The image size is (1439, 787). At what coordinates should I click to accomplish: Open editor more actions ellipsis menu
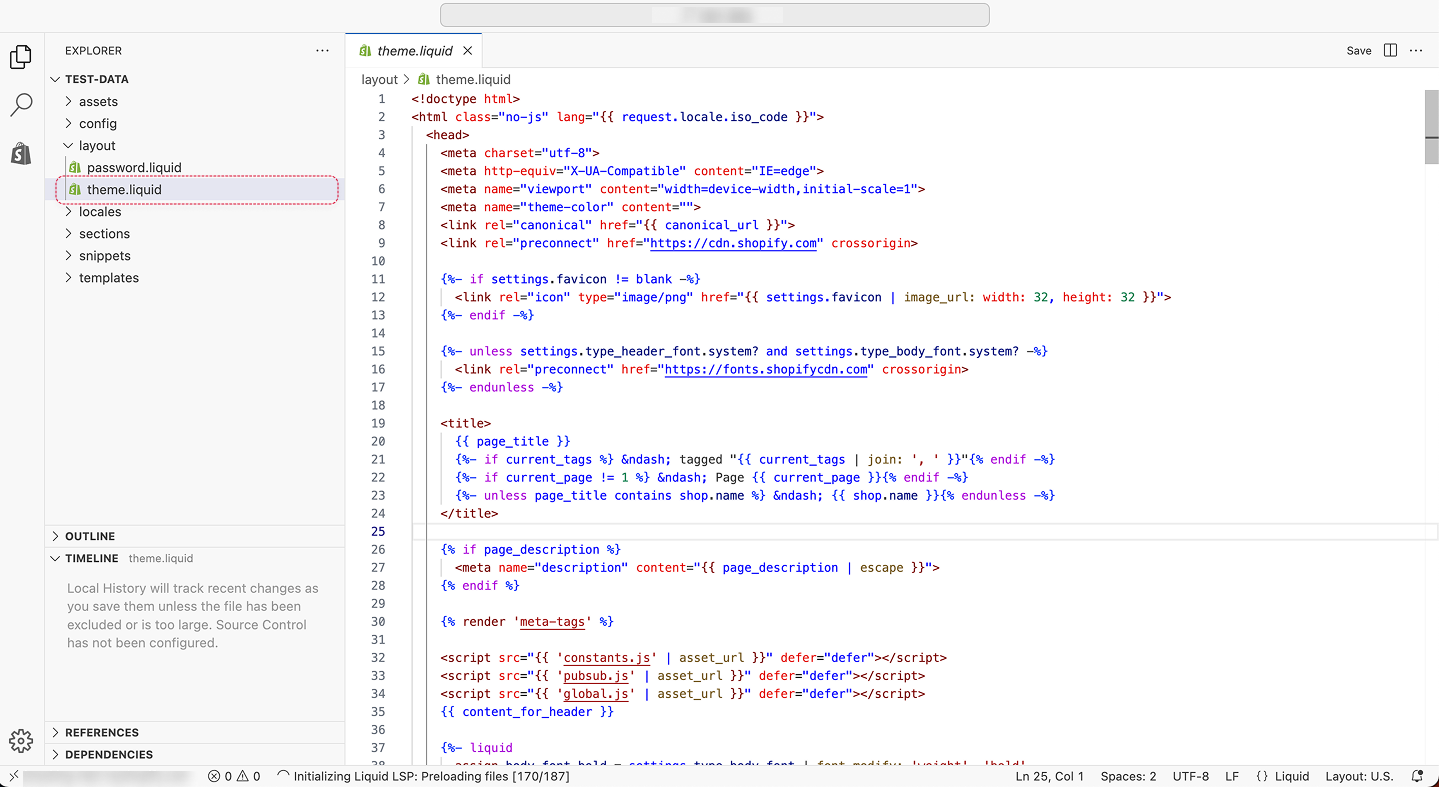(1416, 50)
